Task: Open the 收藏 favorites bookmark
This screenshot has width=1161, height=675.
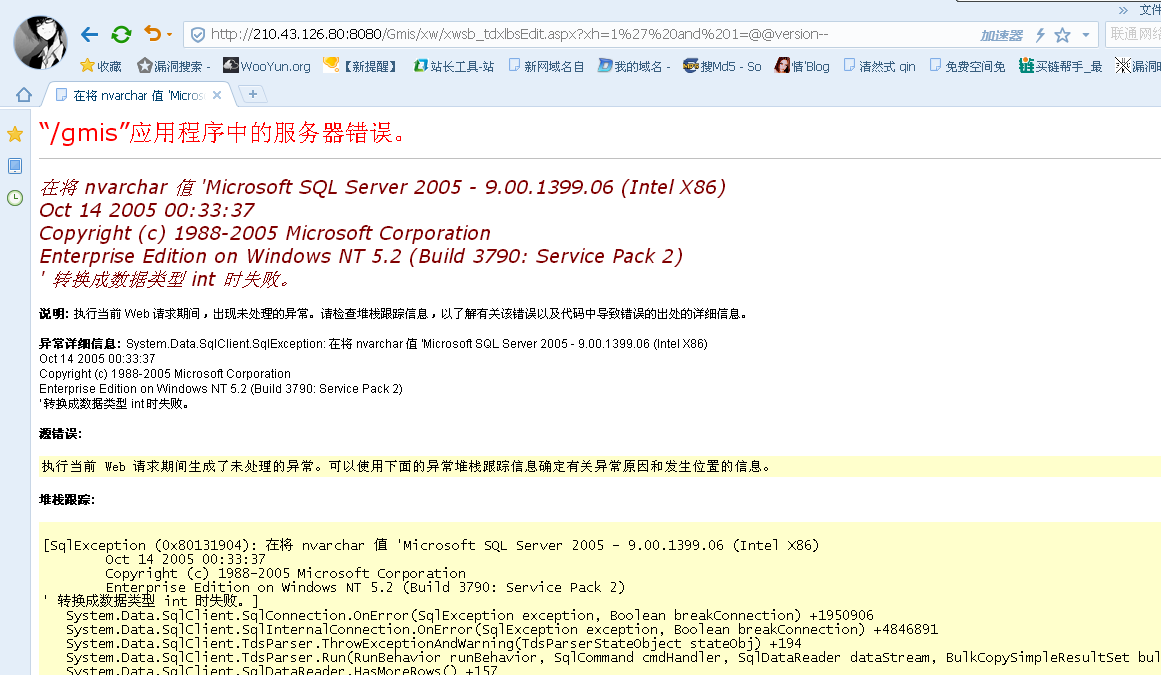Action: pyautogui.click(x=101, y=66)
